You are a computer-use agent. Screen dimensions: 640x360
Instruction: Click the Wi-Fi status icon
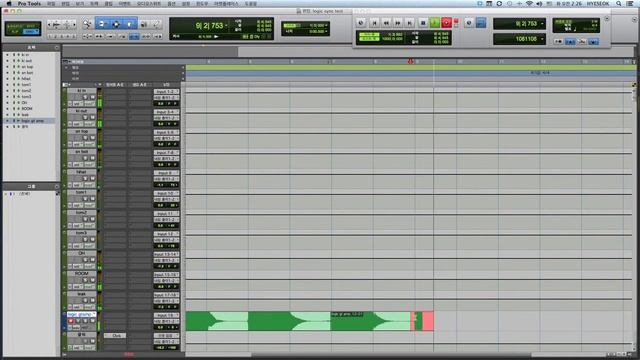point(529,3)
